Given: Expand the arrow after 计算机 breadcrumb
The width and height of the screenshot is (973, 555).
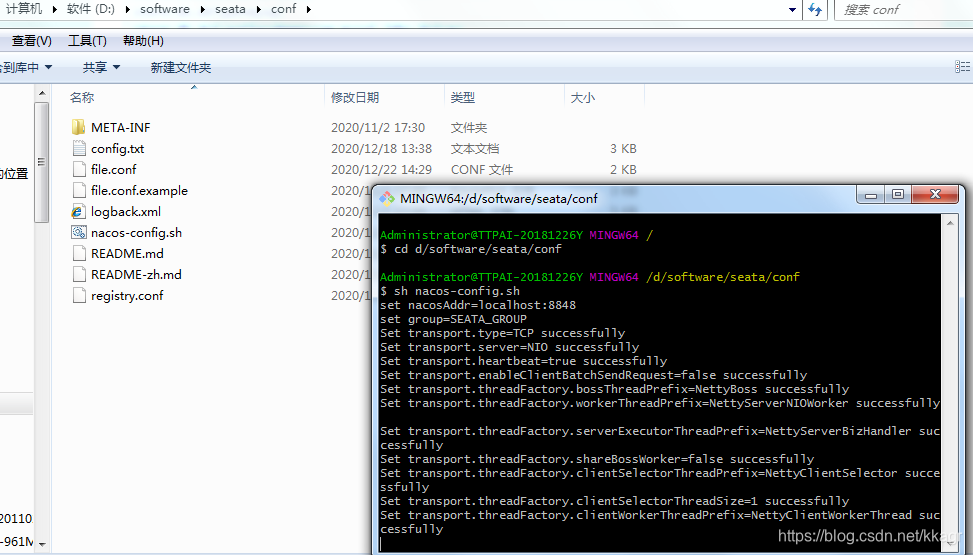Looking at the screenshot, I should point(55,9).
